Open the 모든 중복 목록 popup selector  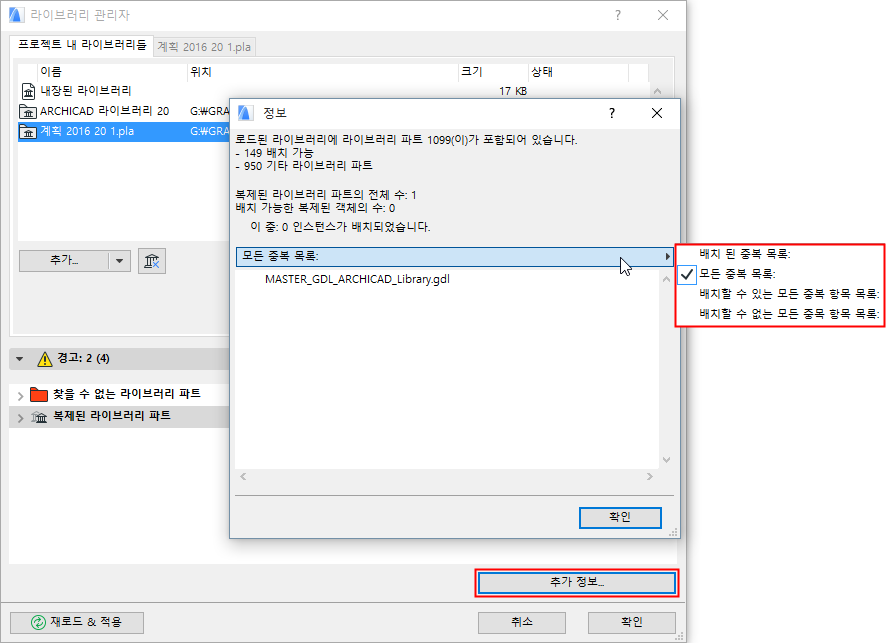(x=455, y=256)
